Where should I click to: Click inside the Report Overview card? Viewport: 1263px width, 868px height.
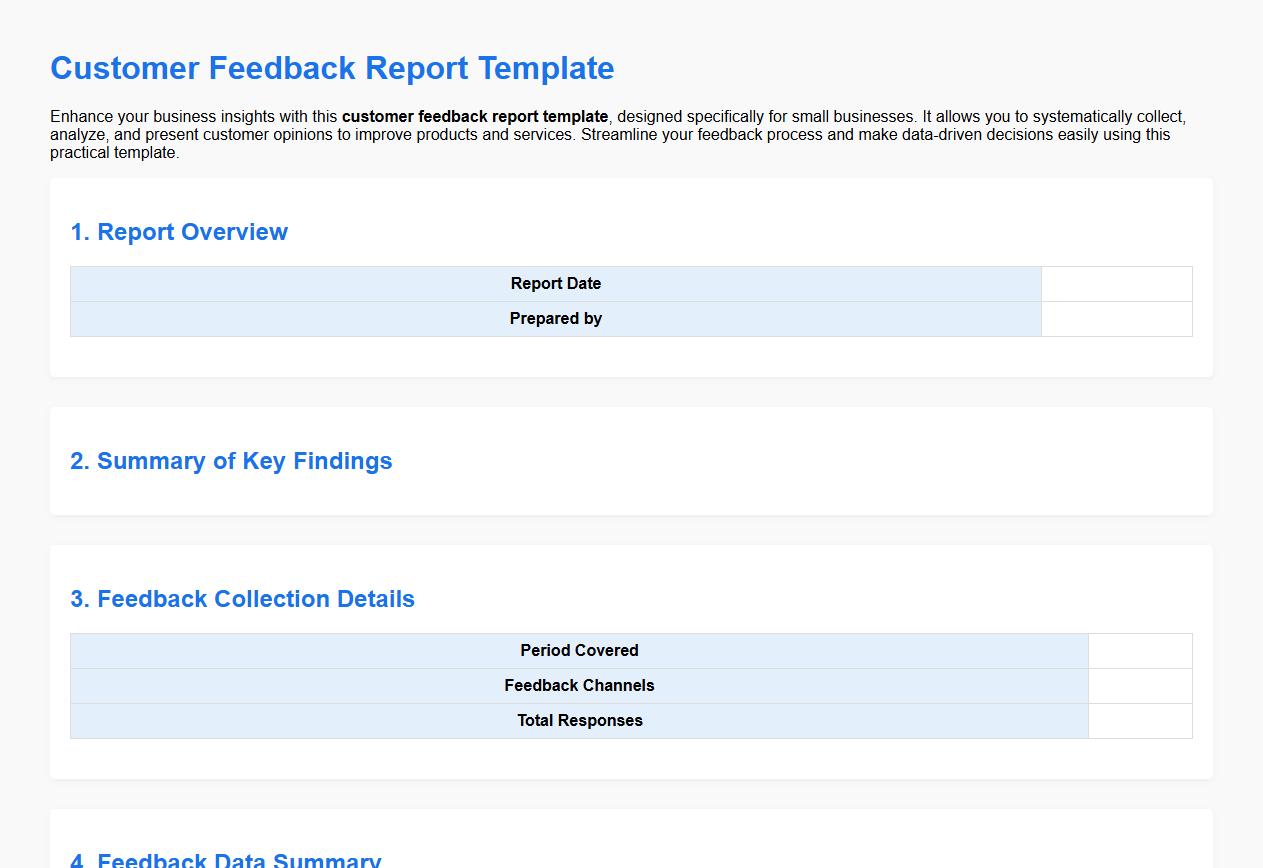coord(628,360)
